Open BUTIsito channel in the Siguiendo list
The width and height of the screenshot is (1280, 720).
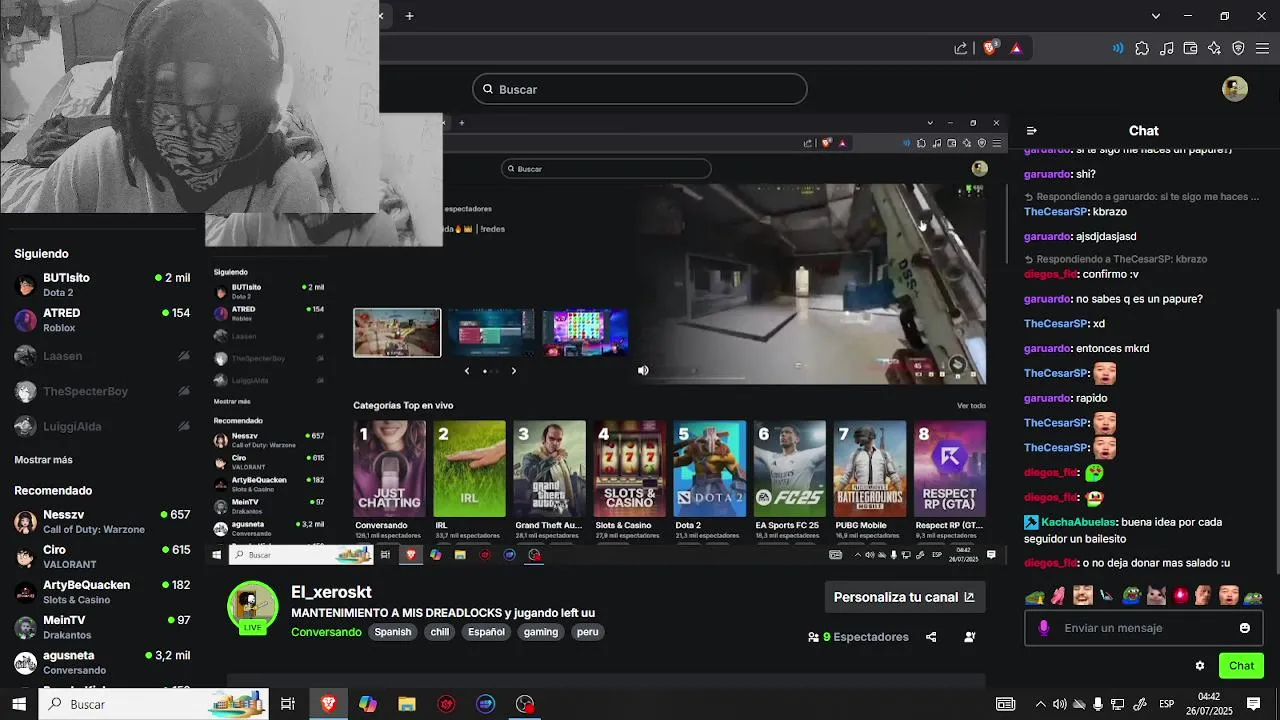[x=102, y=285]
